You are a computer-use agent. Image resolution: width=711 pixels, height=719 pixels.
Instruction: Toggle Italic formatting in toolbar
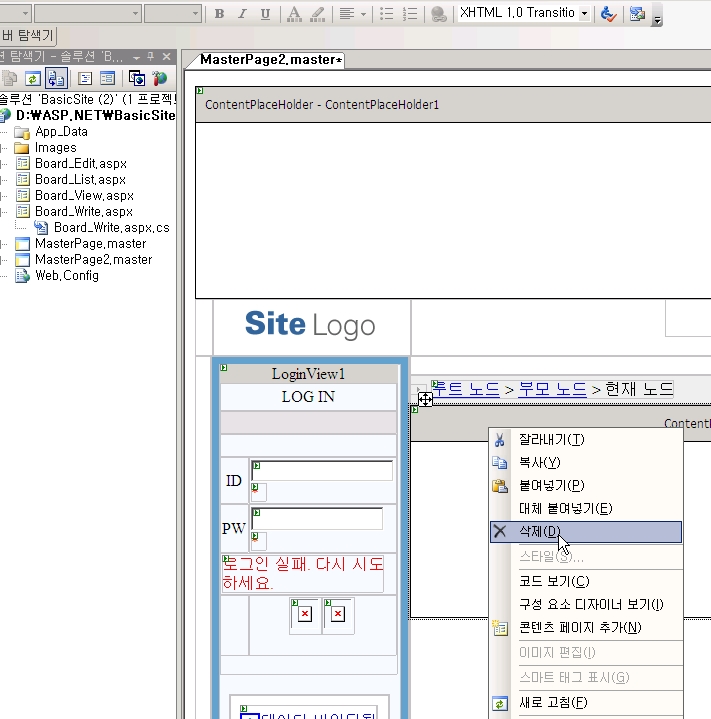(242, 14)
